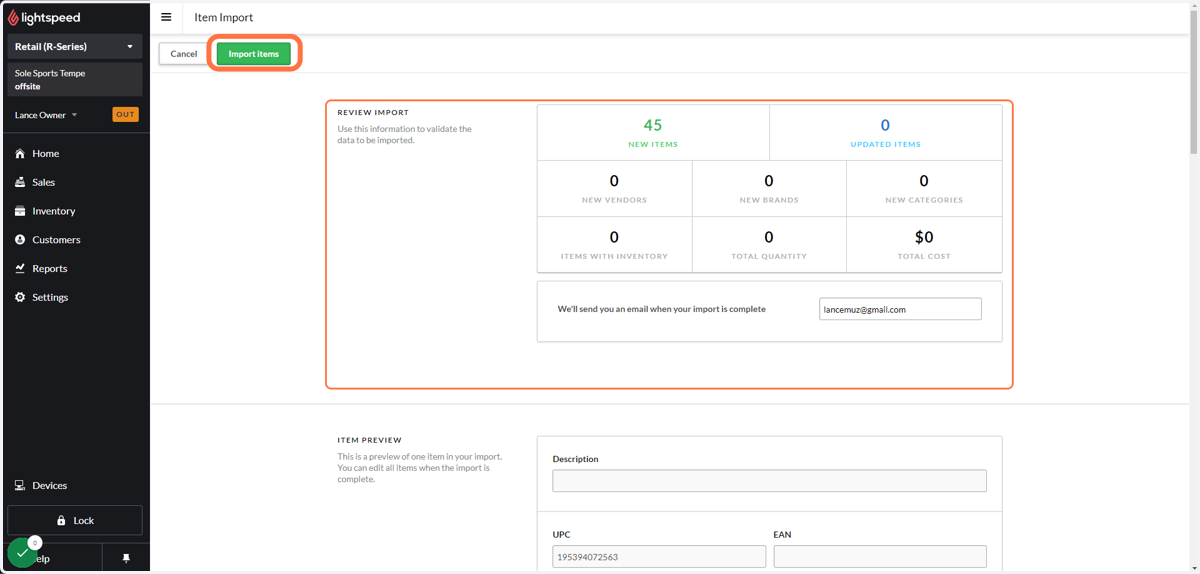
Task: Click the Lock button
Action: 75,520
